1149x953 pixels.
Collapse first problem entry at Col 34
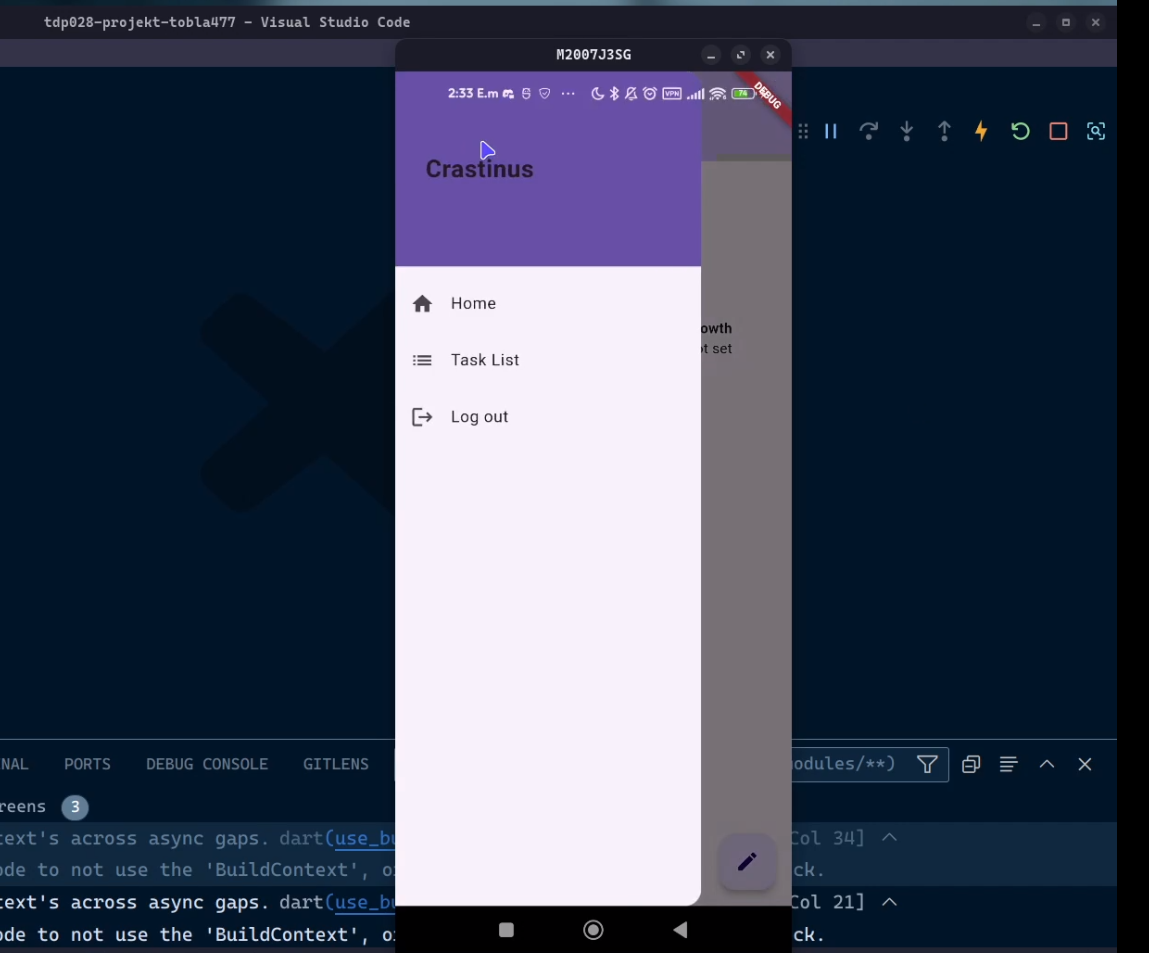coord(889,838)
